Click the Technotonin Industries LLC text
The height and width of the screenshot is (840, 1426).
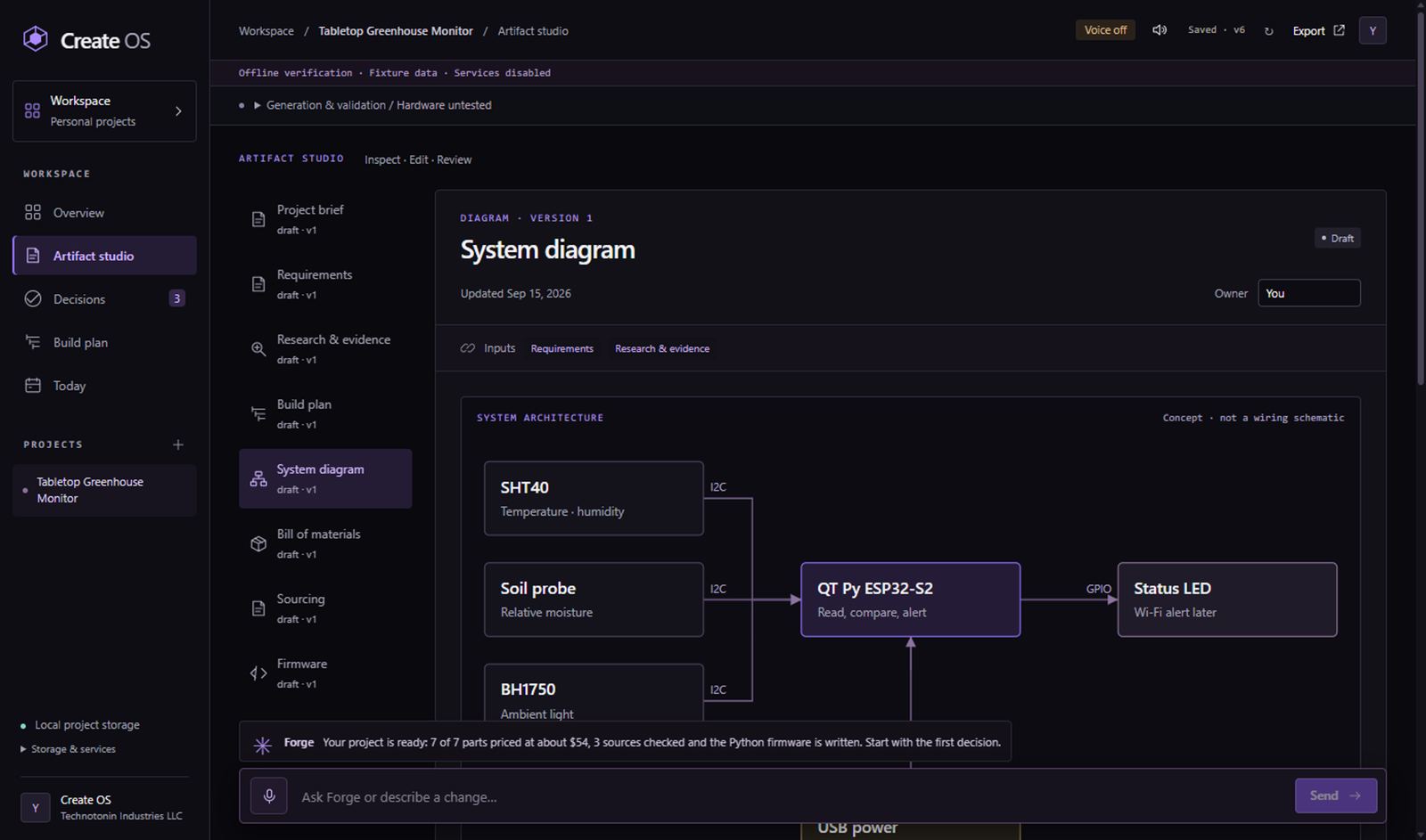click(121, 816)
